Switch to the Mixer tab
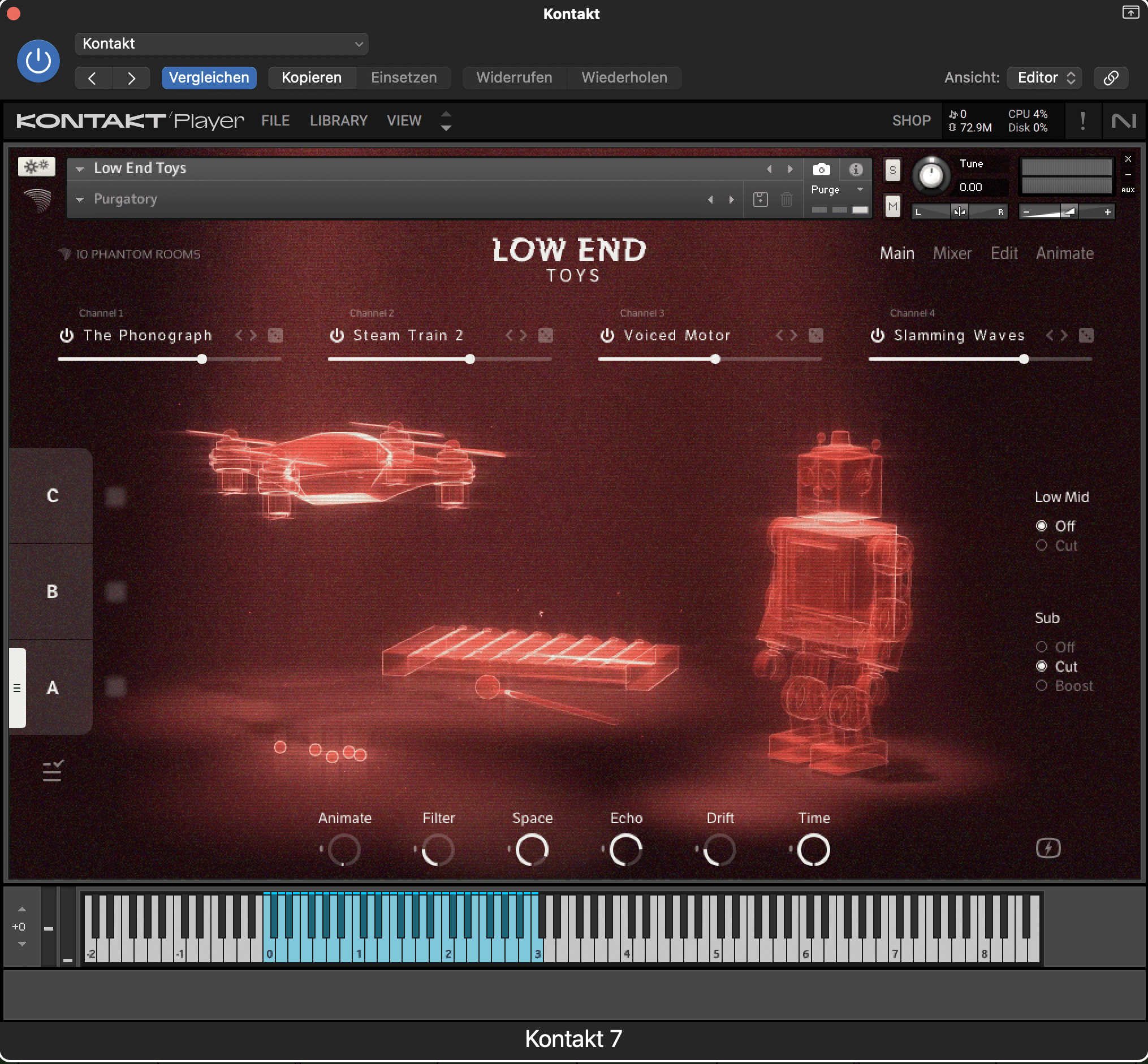1148x1064 pixels. pyautogui.click(x=952, y=253)
